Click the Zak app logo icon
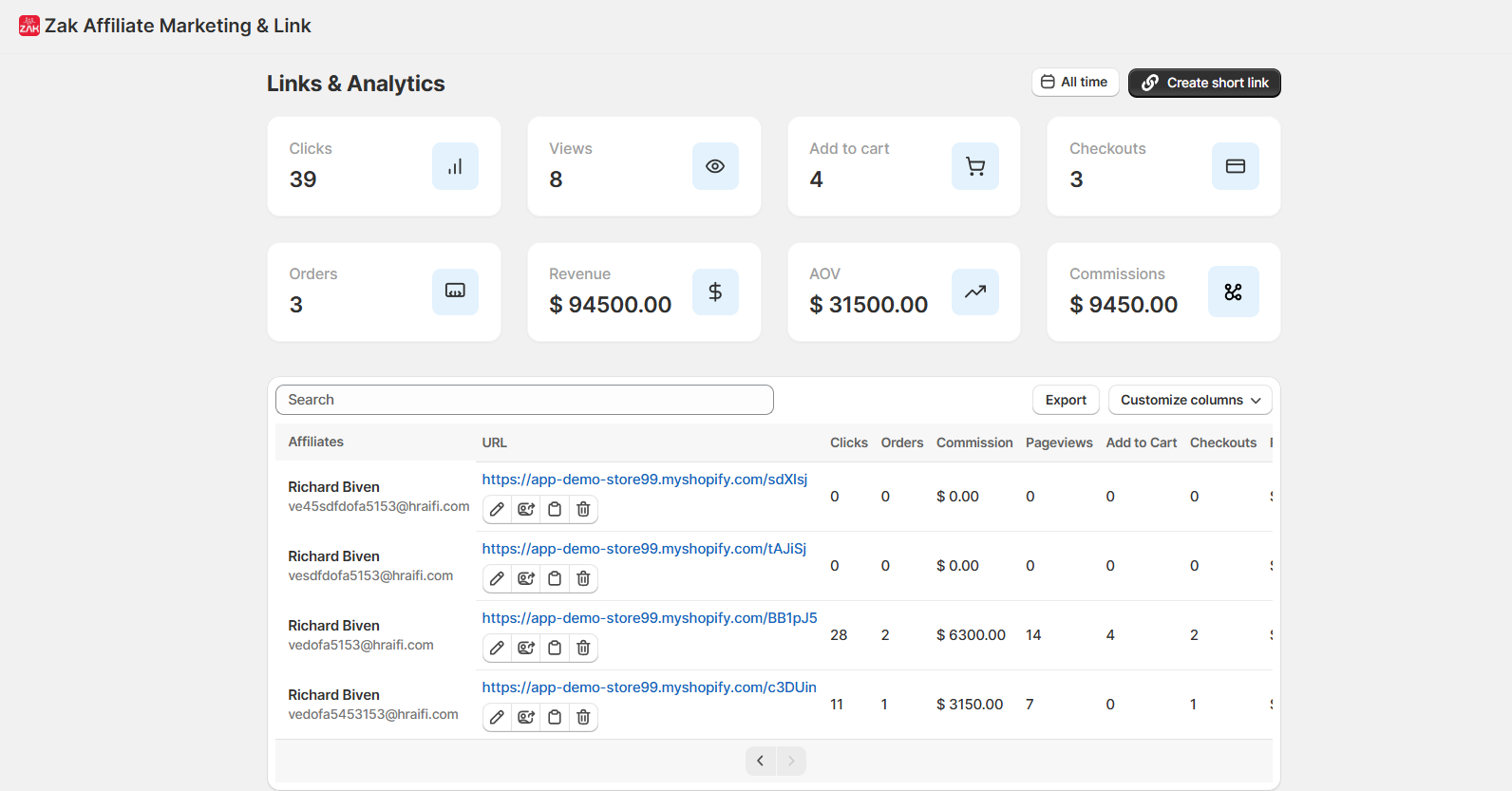 29,26
